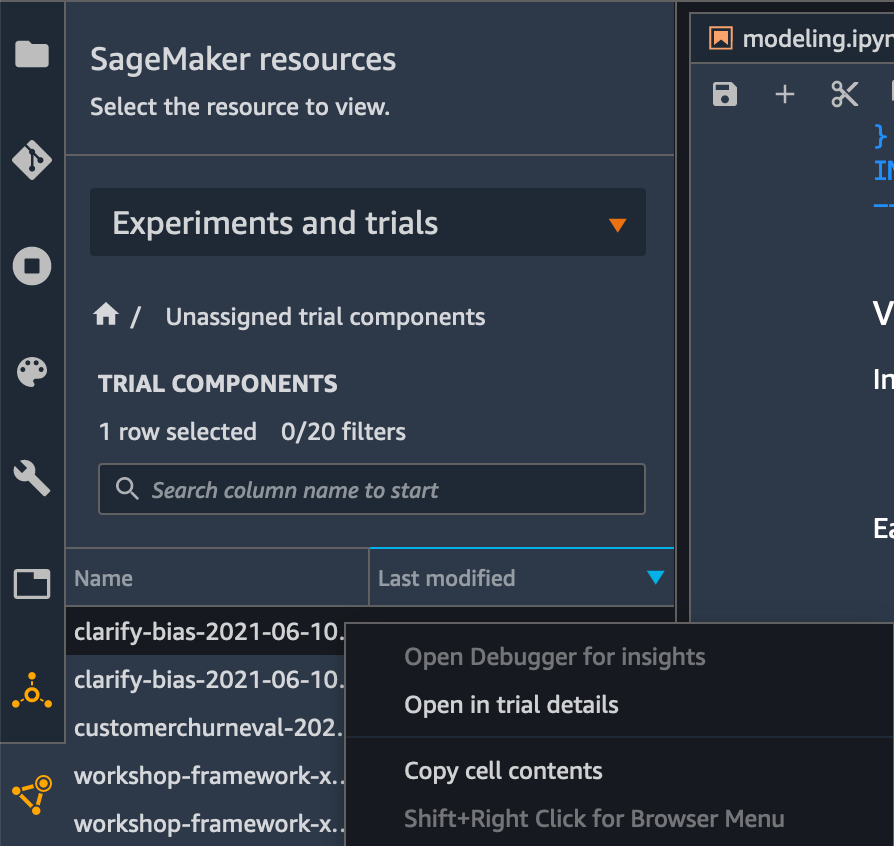Open the Git sidebar panel

tap(32, 160)
